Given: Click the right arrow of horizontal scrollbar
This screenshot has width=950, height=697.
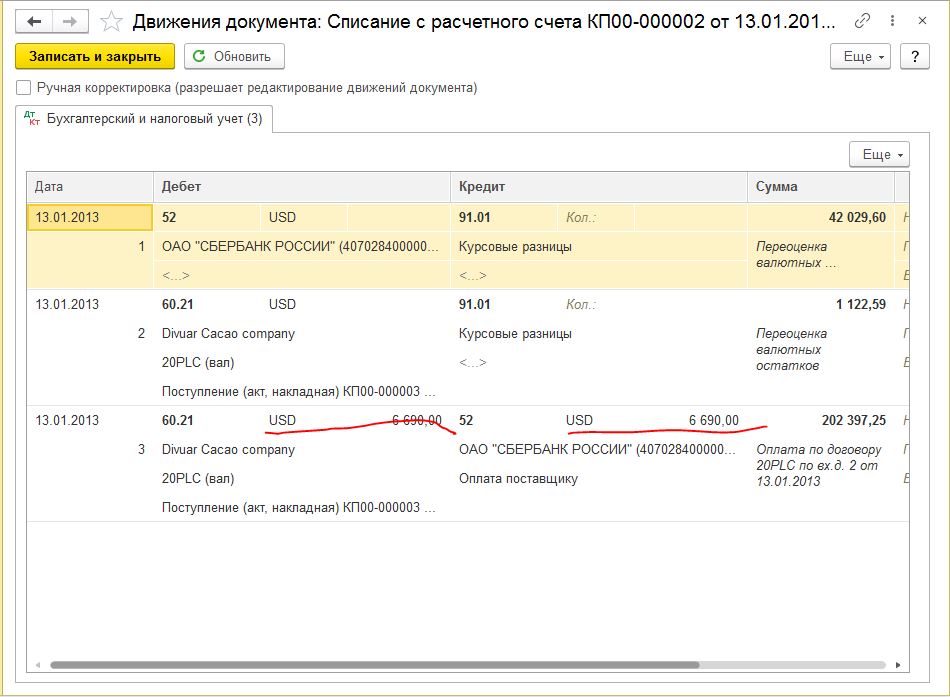Looking at the screenshot, I should pos(898,665).
